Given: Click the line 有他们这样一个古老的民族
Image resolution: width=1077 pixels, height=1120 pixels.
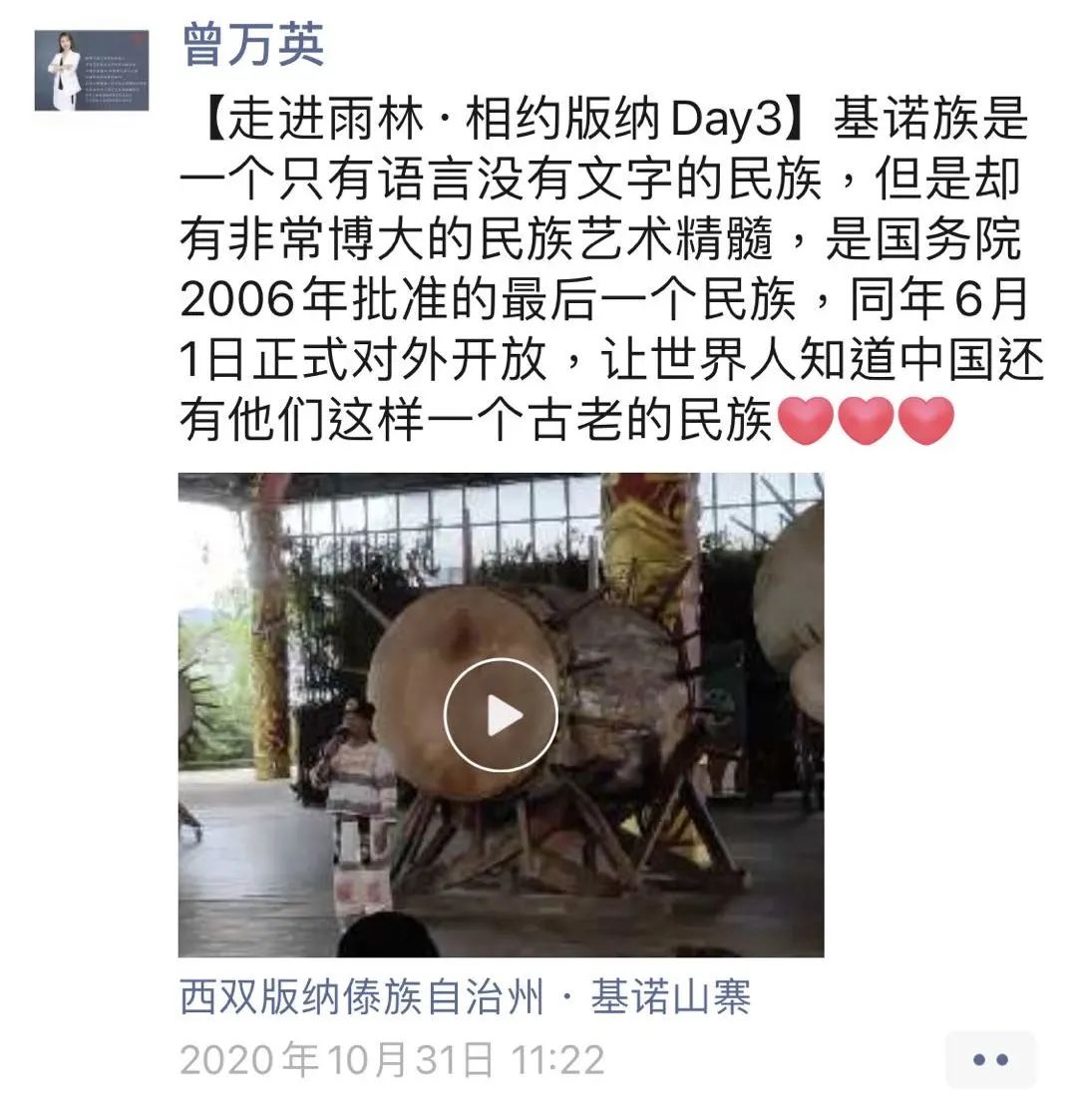Looking at the screenshot, I should pos(477,420).
